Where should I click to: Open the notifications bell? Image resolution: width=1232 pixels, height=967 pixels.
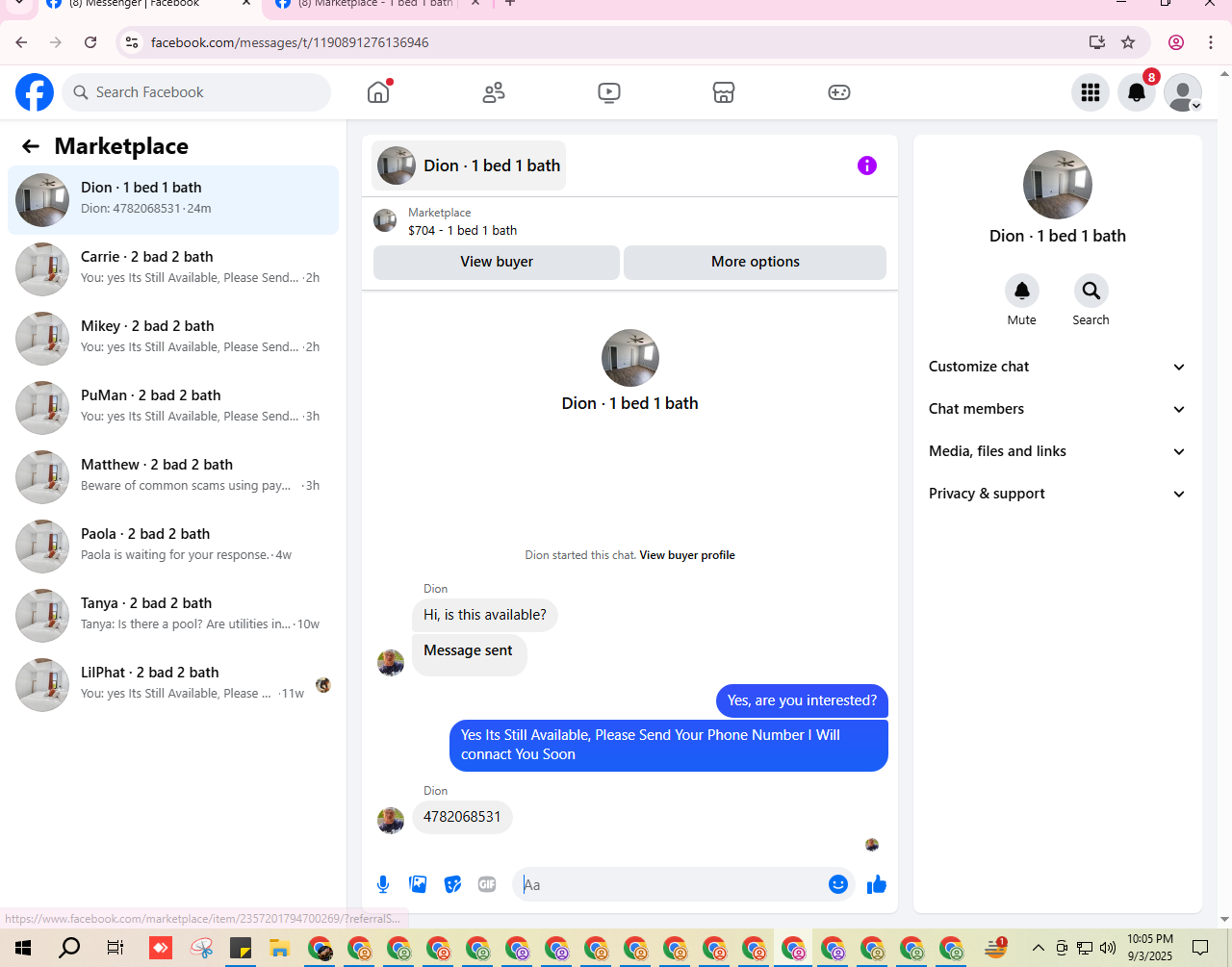[x=1137, y=92]
